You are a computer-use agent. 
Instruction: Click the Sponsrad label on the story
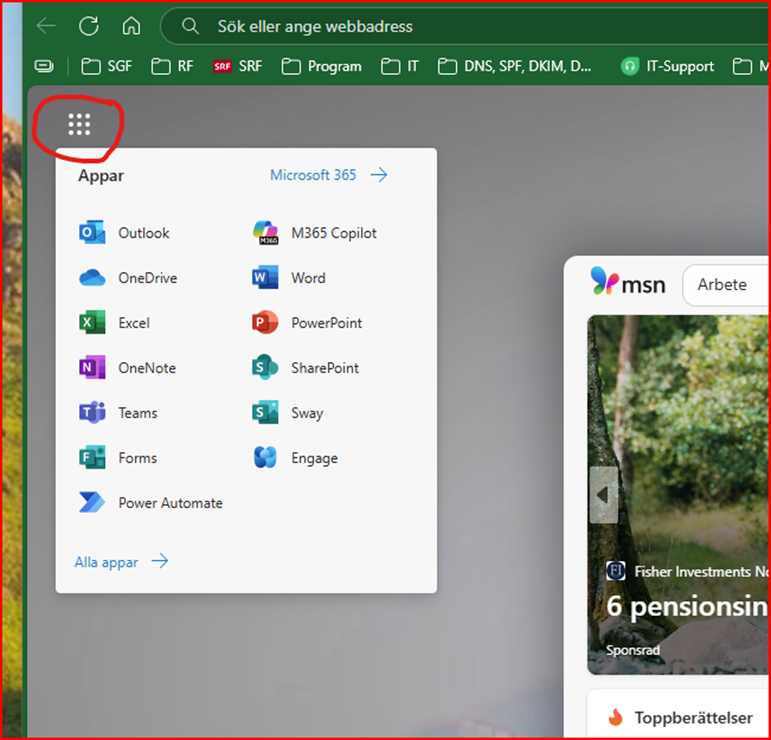632,650
